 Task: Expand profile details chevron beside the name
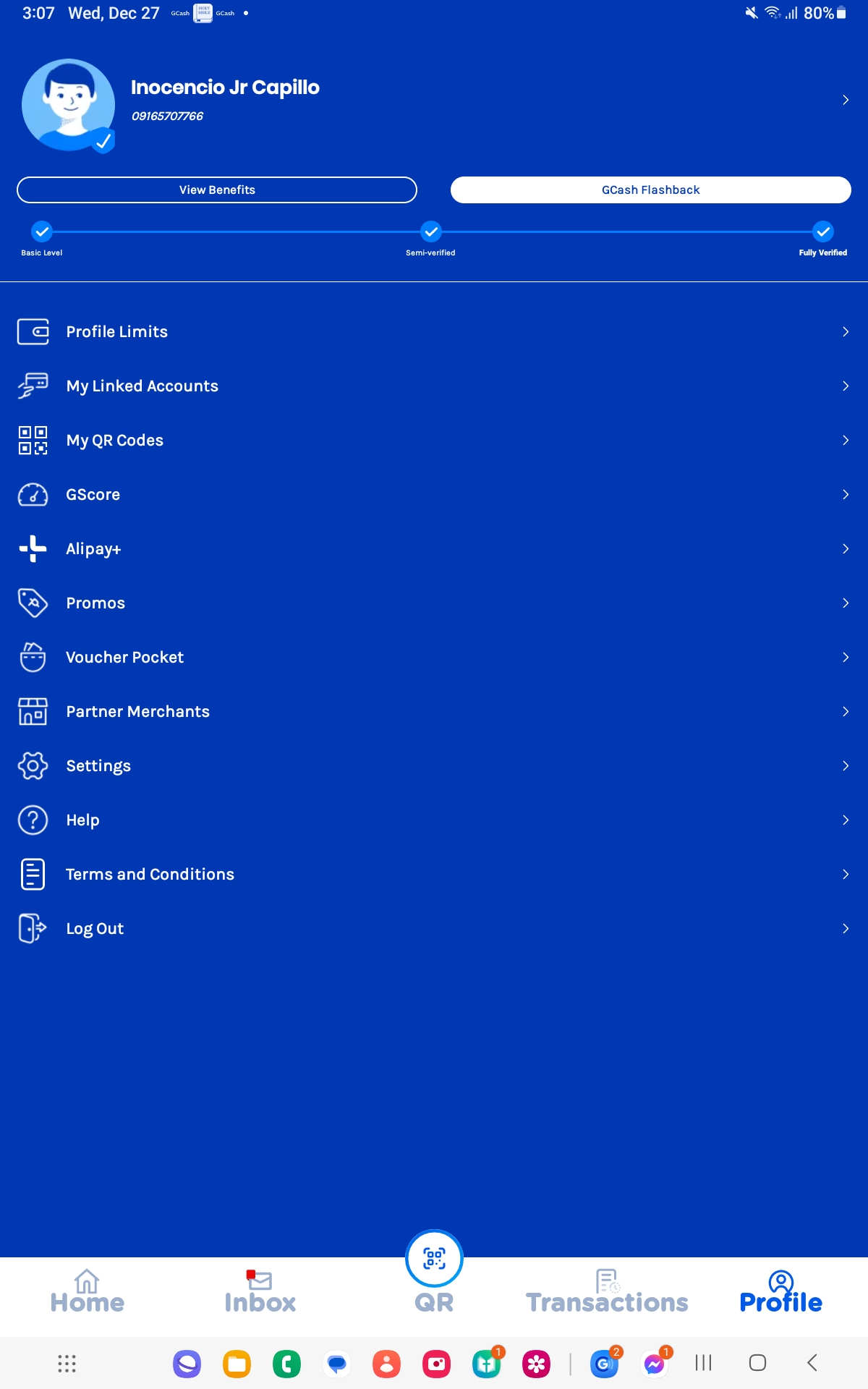pyautogui.click(x=845, y=101)
